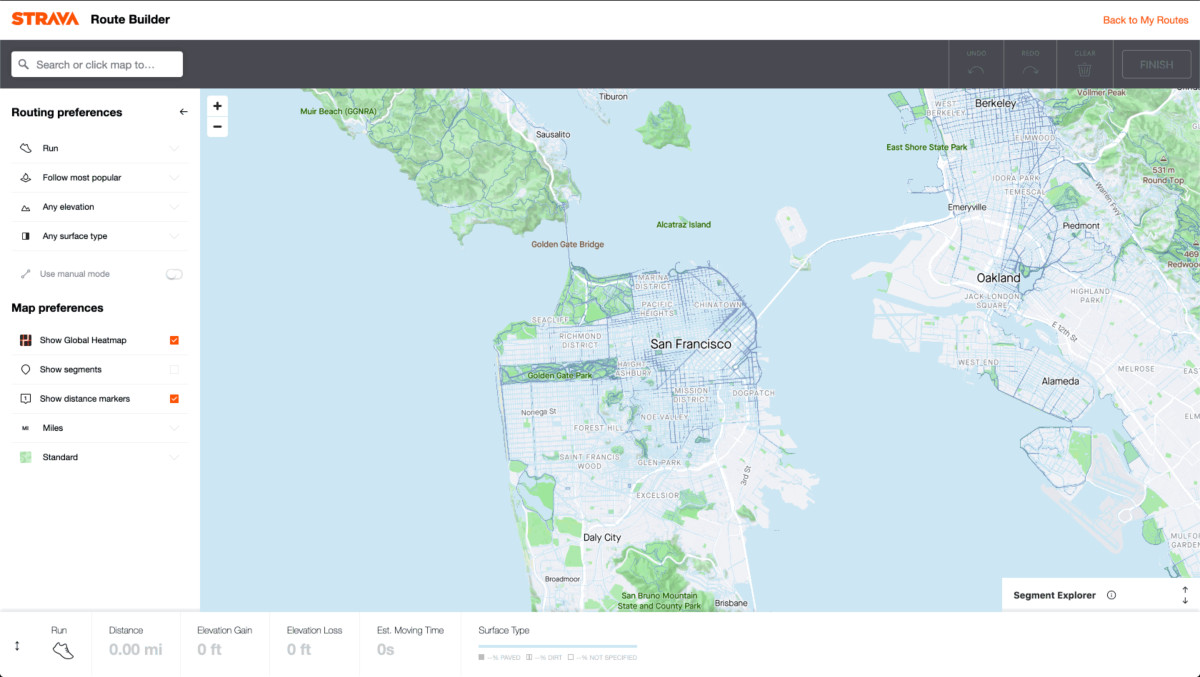
Task: Click the Any surface type icon
Action: click(26, 236)
